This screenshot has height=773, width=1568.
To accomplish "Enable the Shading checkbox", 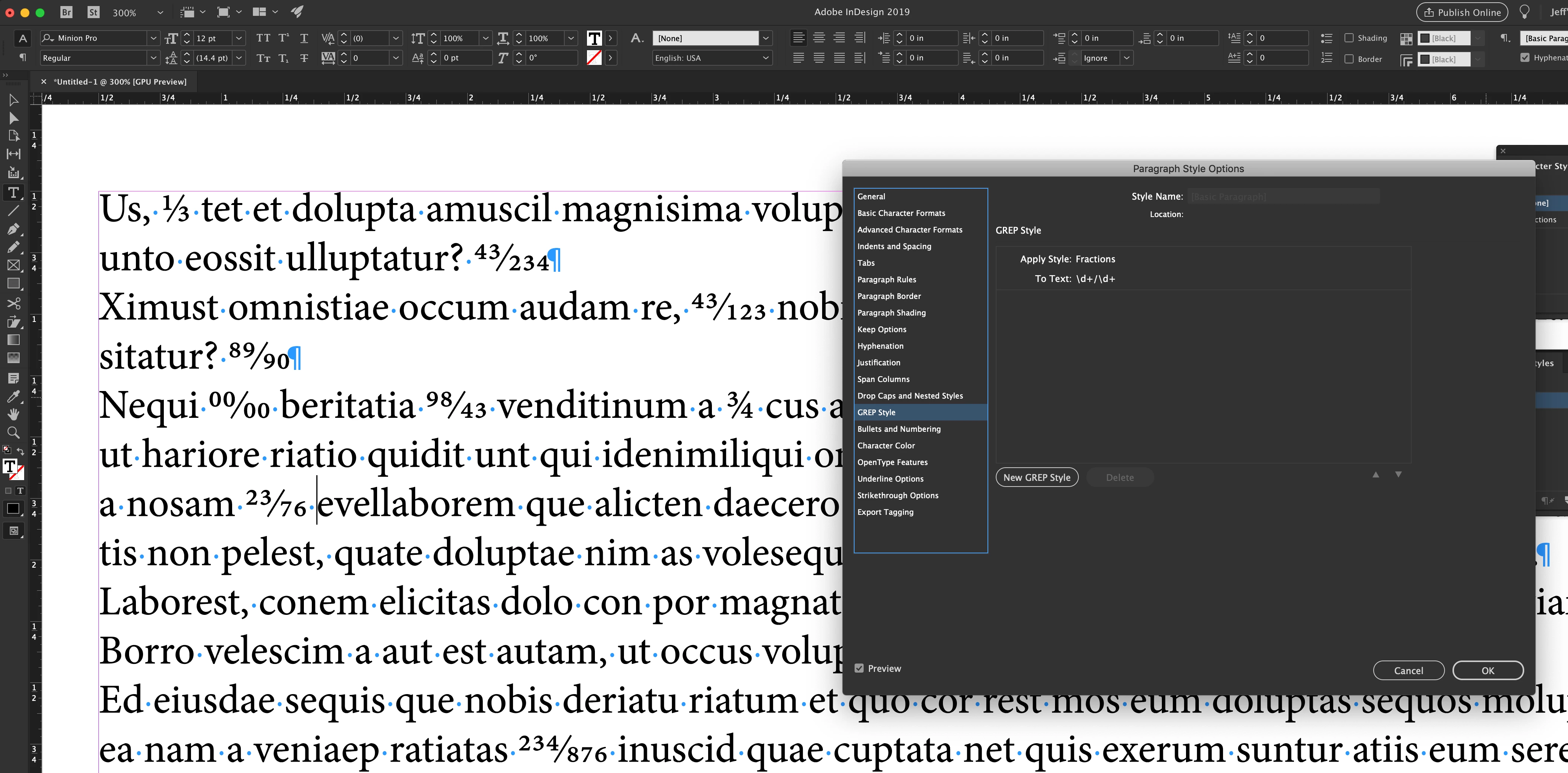I will point(1349,38).
